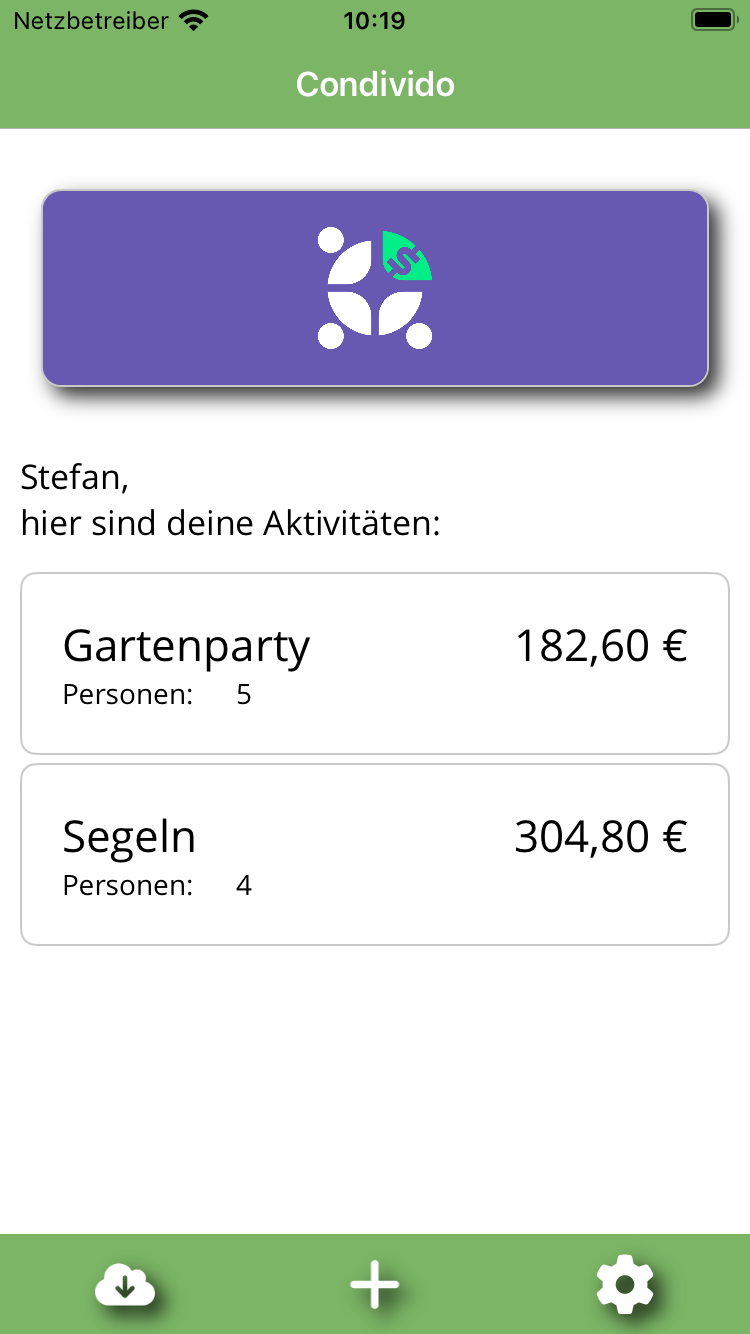Click the white circle at logo's bottom-right
The width and height of the screenshot is (750, 1334).
coord(419,336)
